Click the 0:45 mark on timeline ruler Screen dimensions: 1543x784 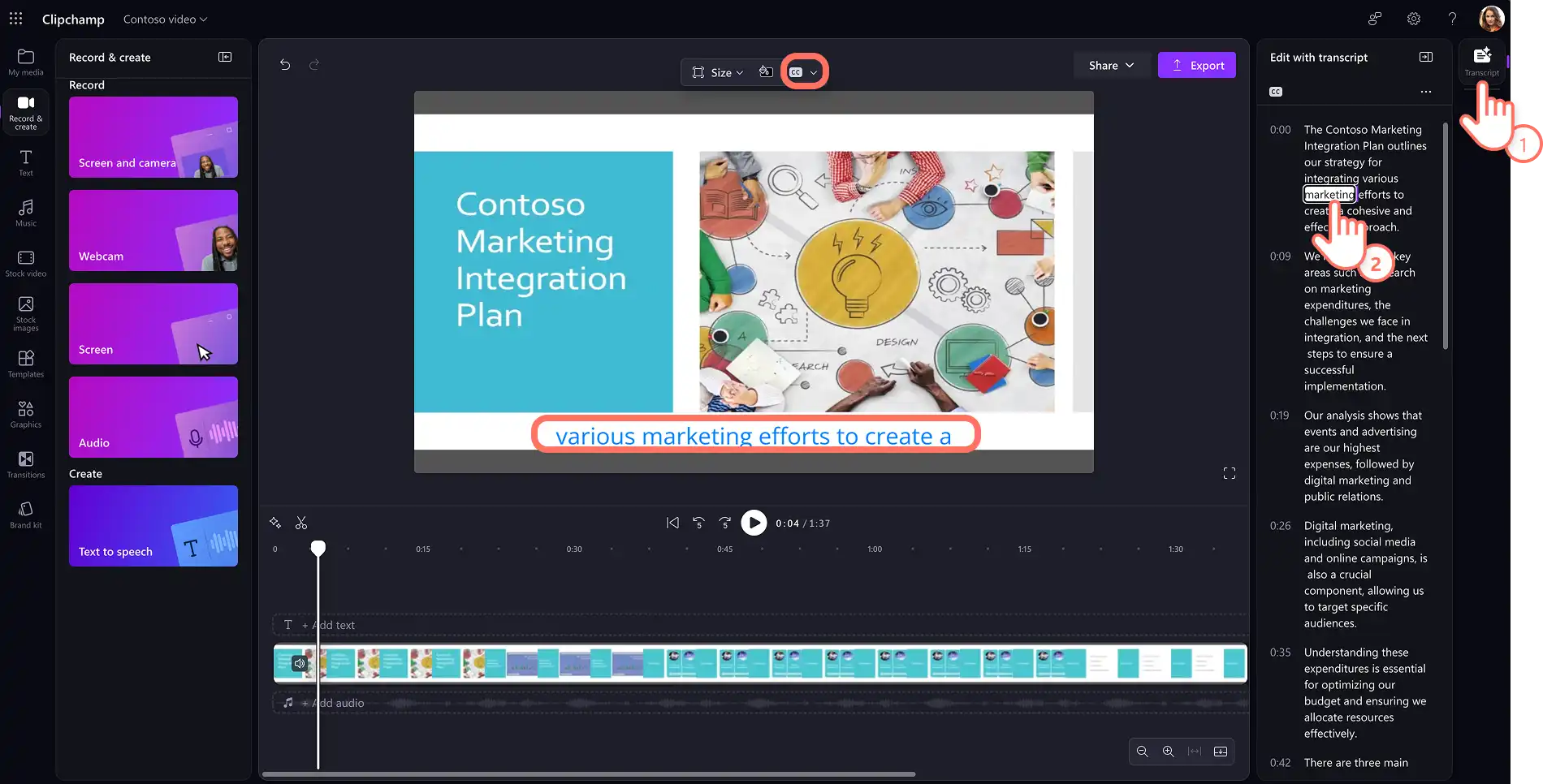(x=725, y=549)
